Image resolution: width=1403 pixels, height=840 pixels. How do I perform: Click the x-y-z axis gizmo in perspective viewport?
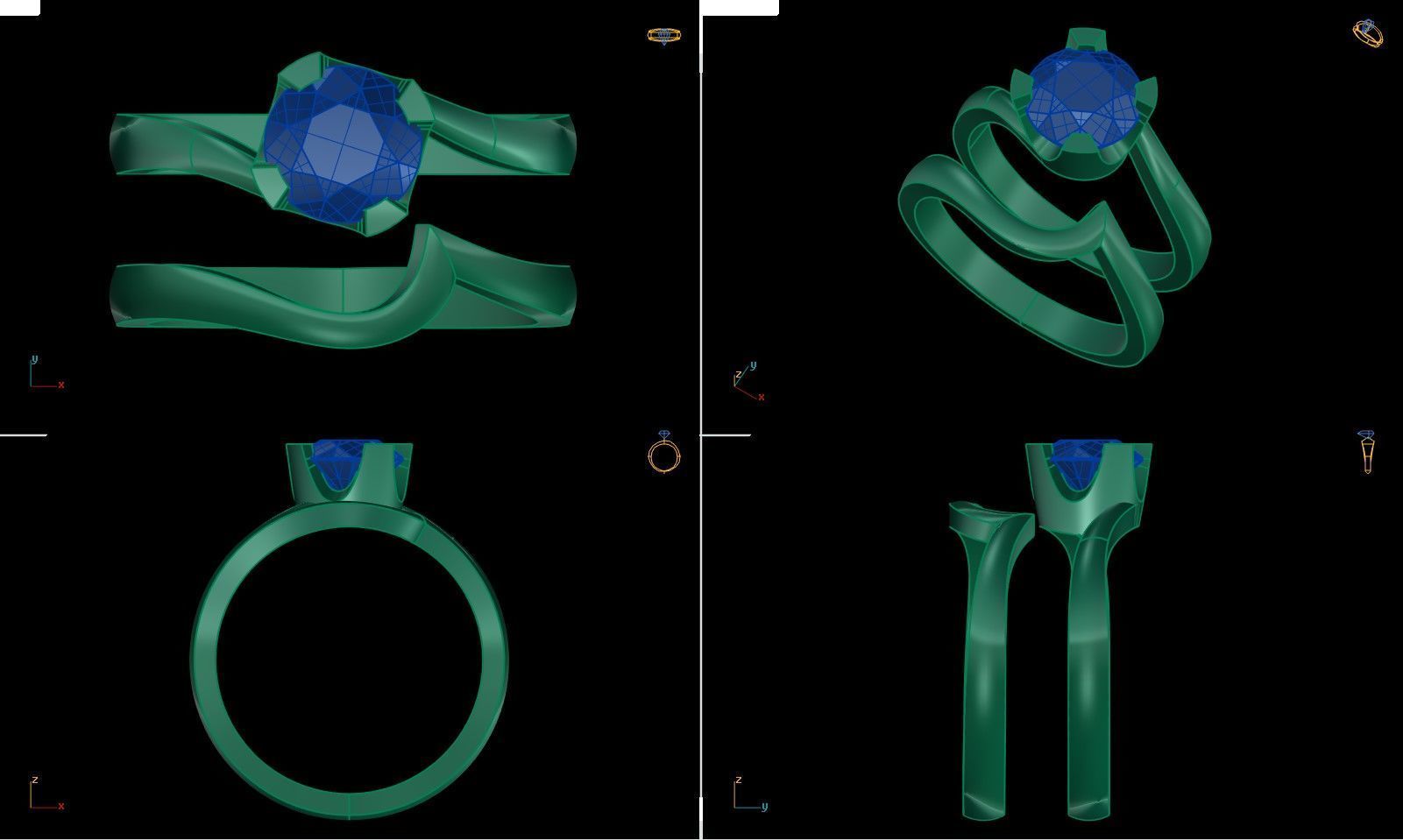pyautogui.click(x=749, y=382)
